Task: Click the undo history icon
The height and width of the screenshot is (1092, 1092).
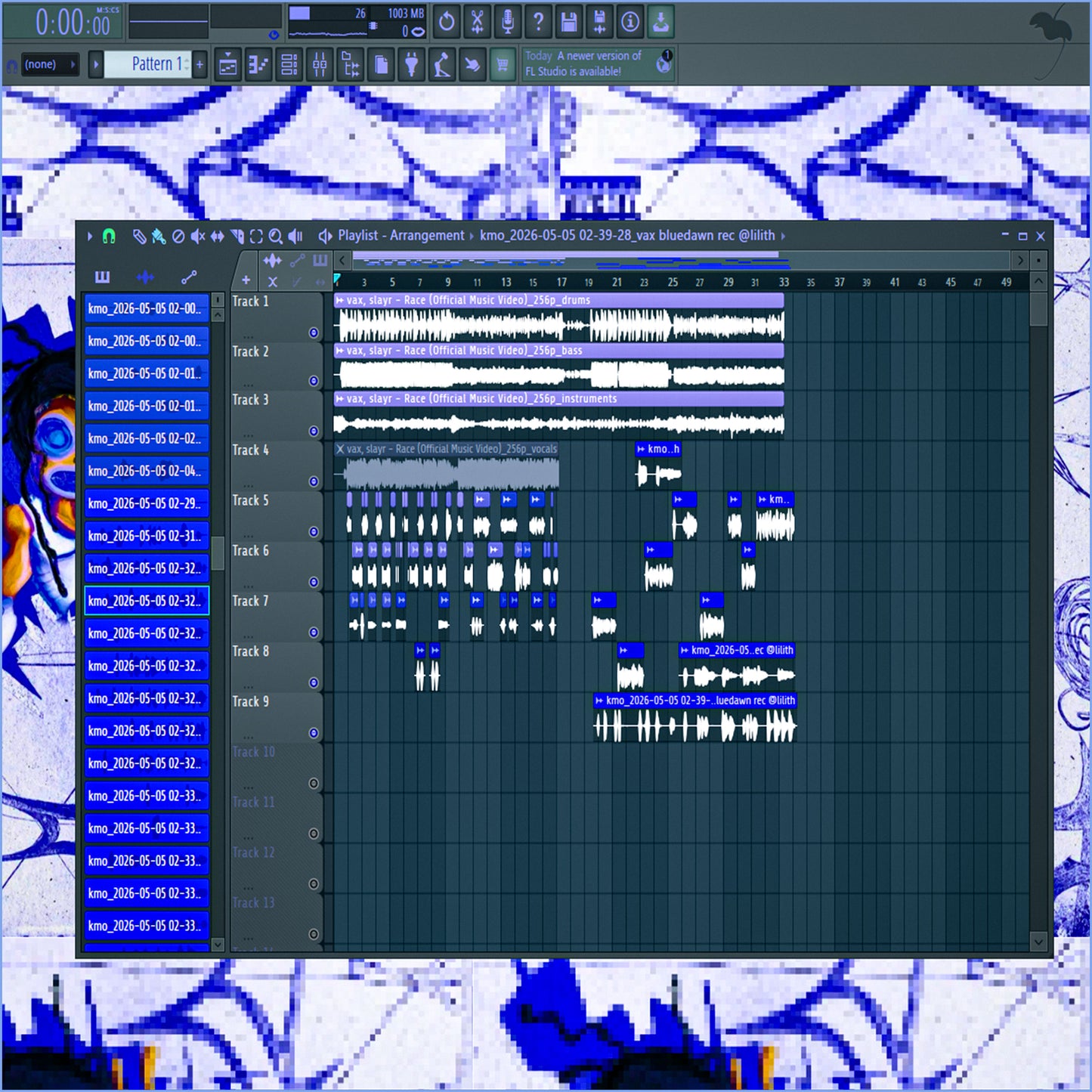Action: pos(447,21)
